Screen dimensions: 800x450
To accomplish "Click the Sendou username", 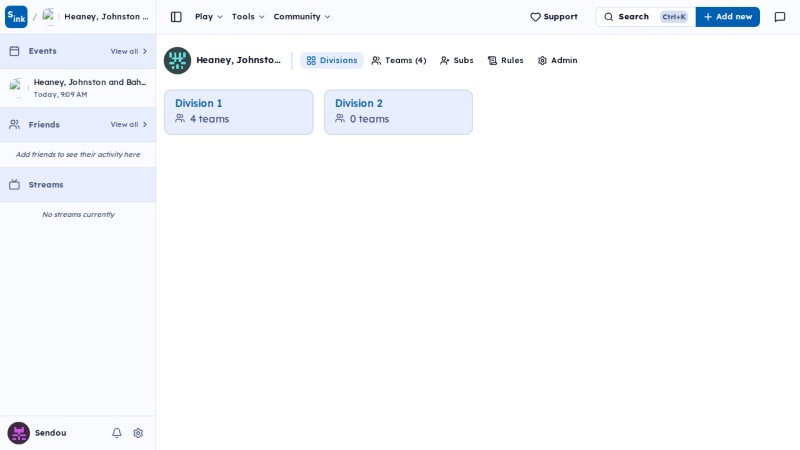I will [x=51, y=433].
